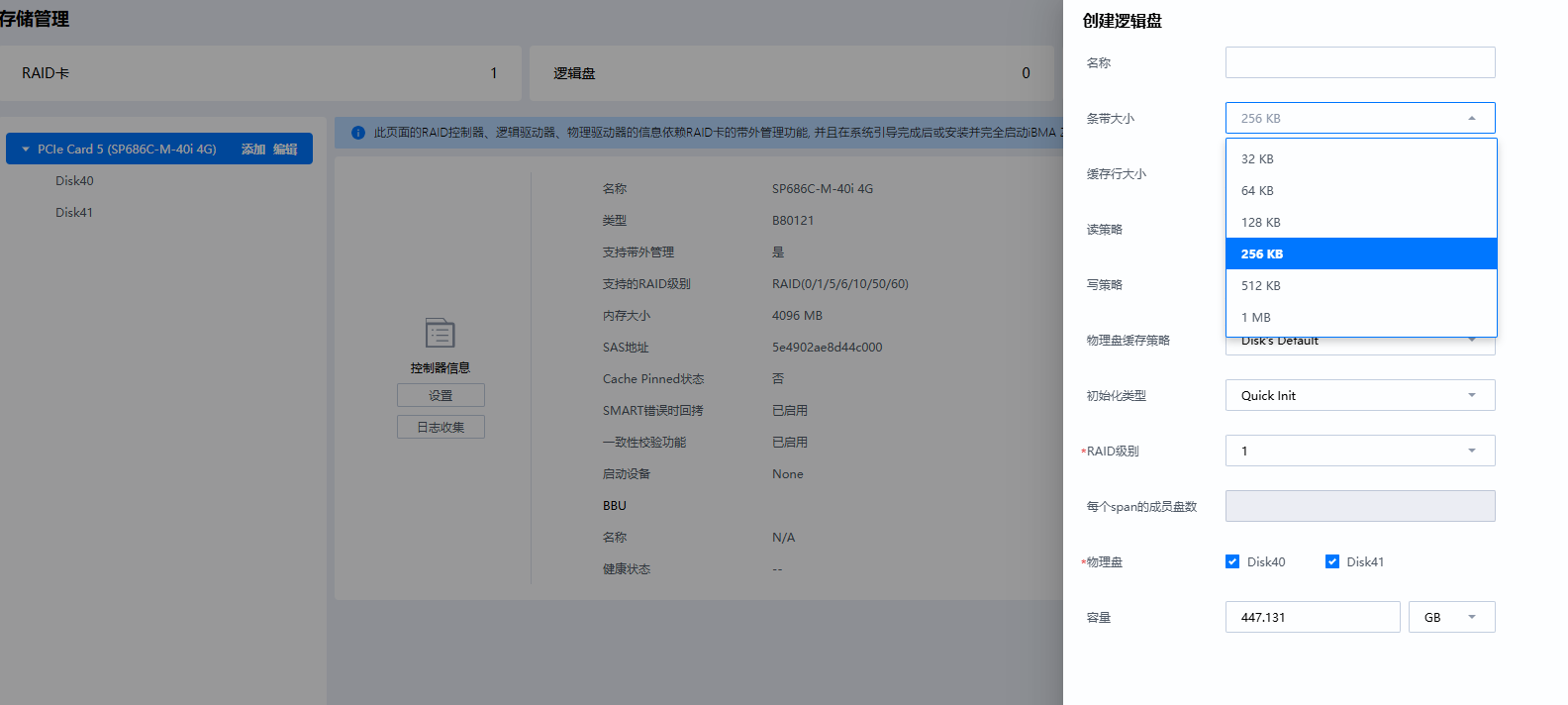Select Disk40 in the left tree
Image resolution: width=1568 pixels, height=705 pixels.
pos(74,181)
